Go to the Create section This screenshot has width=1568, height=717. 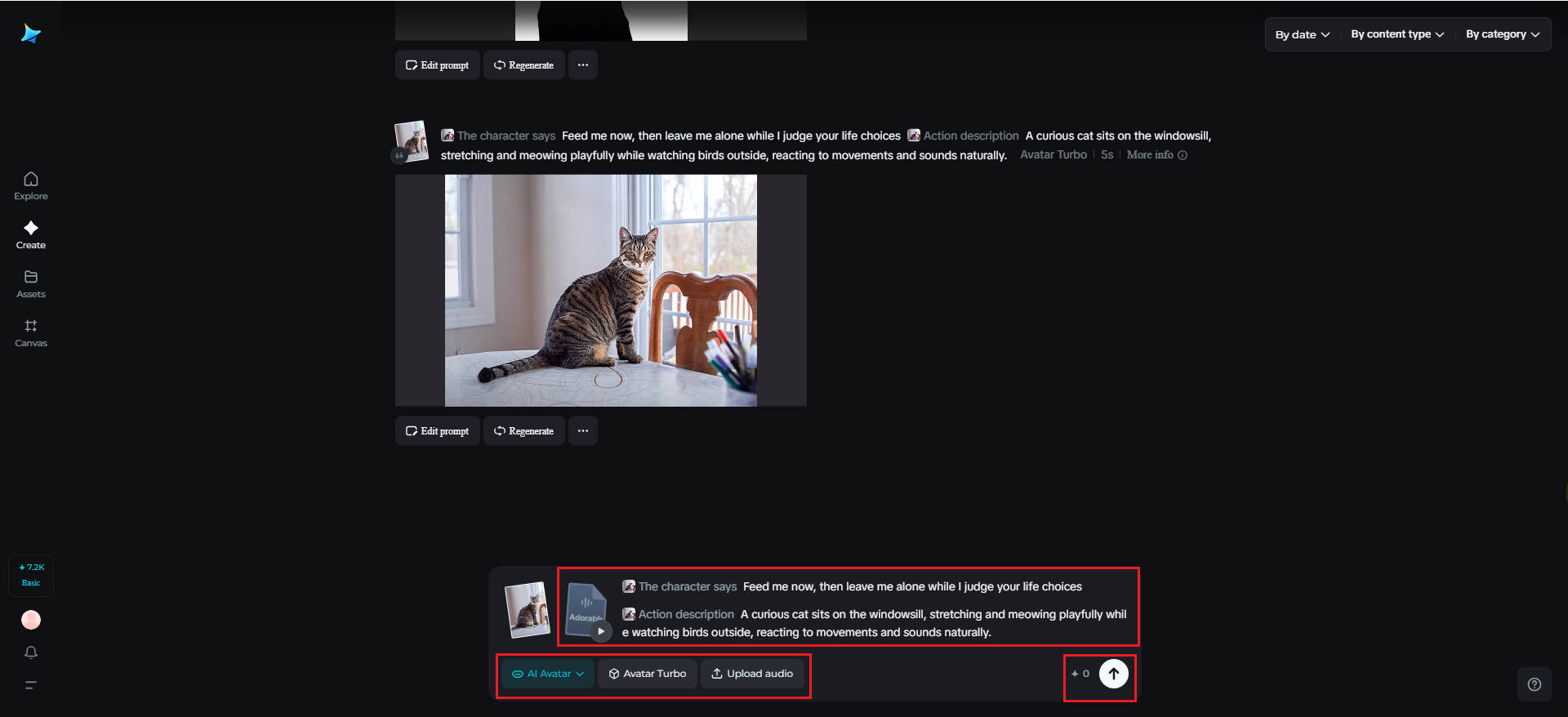coord(31,234)
